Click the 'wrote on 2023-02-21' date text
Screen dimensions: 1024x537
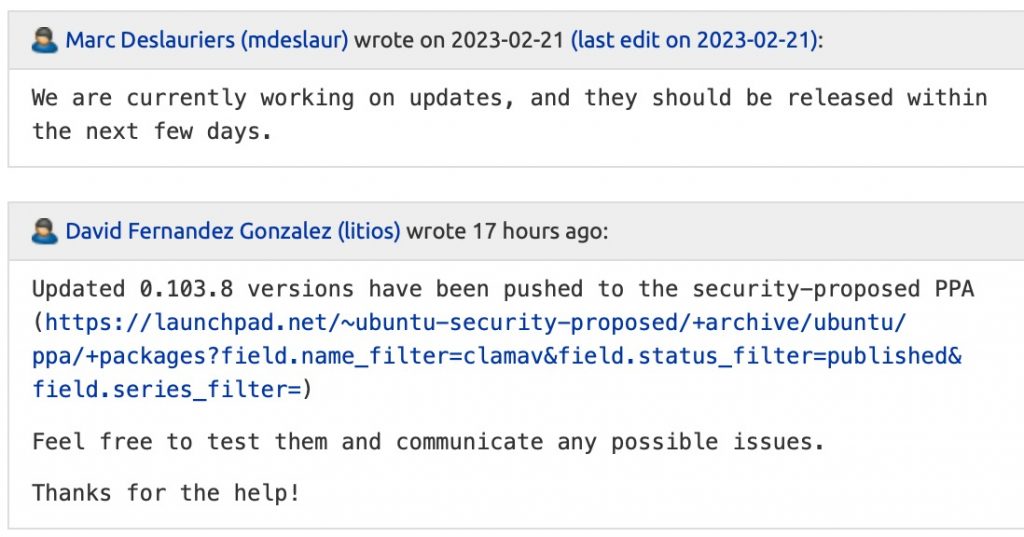click(x=459, y=41)
